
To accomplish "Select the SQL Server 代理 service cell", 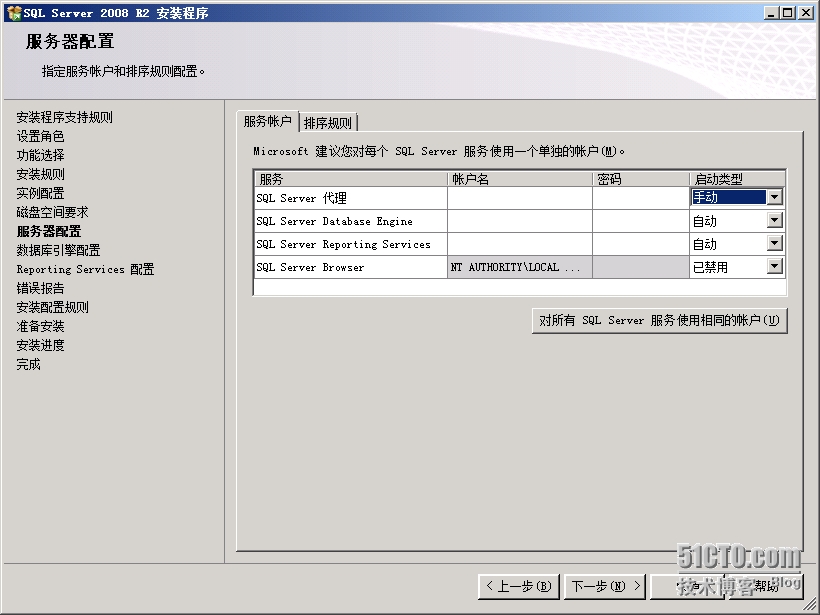I will coord(350,198).
